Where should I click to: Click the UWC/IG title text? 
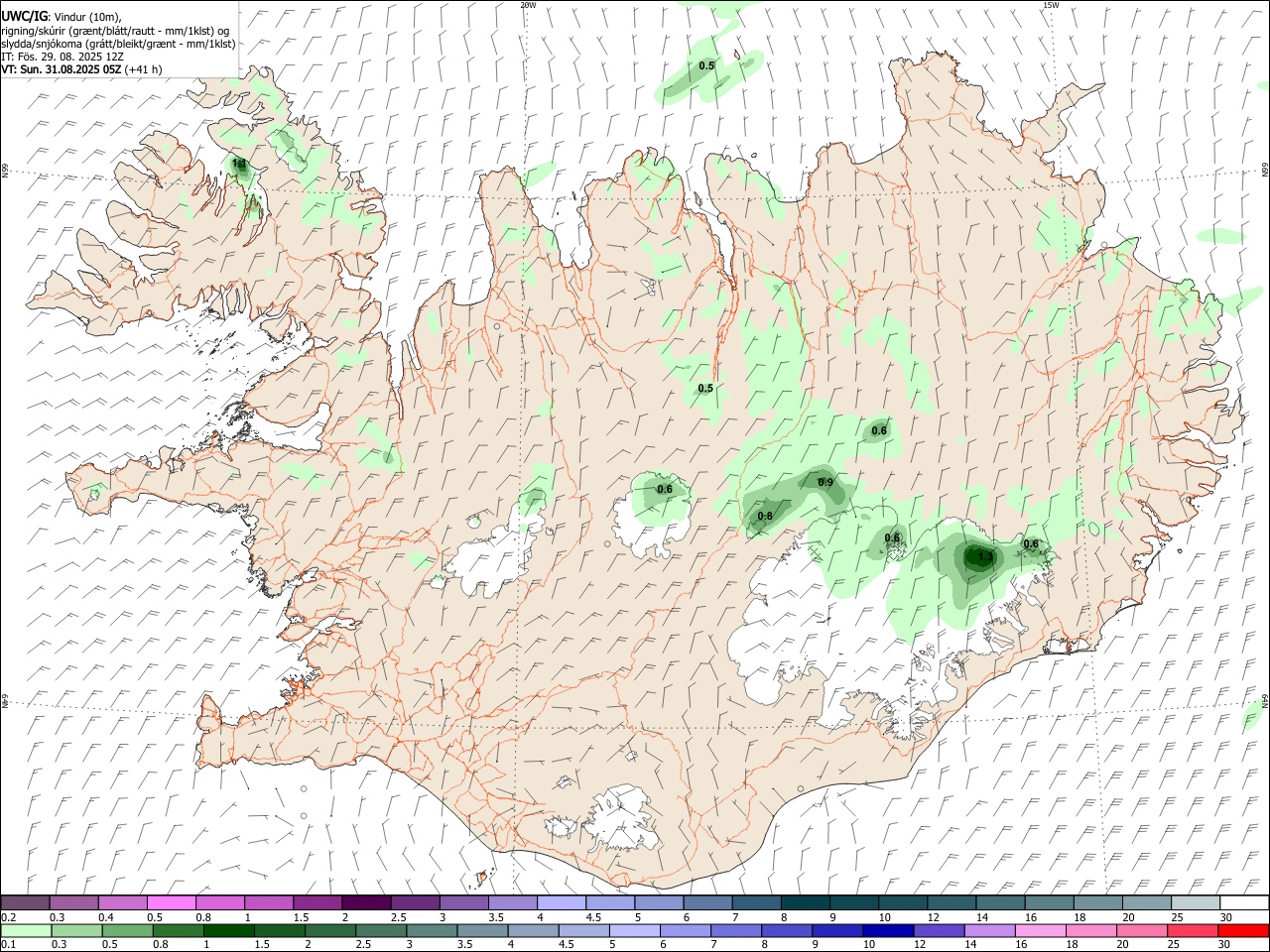(24, 16)
